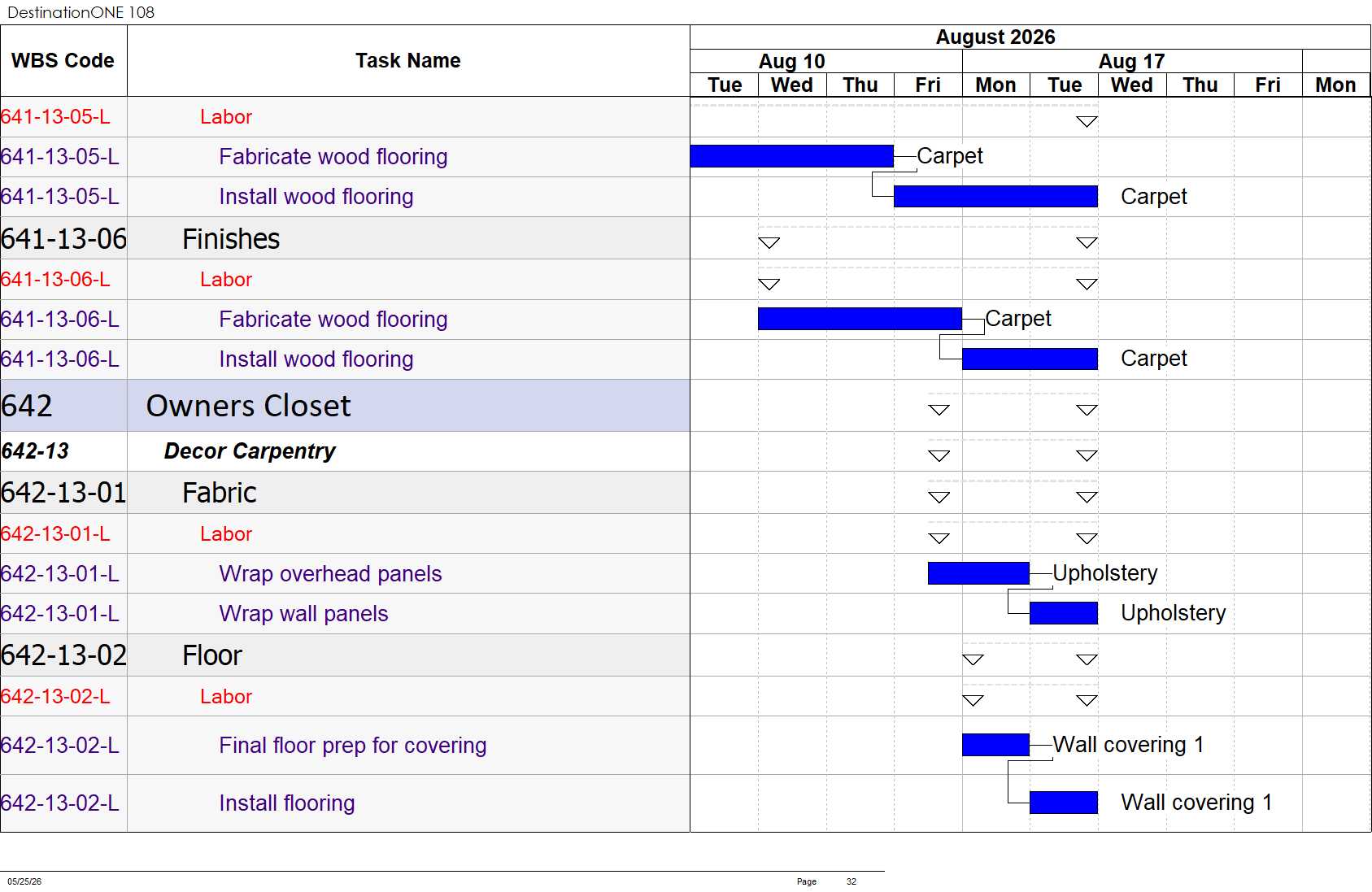Viewport: 1372px width, 892px height.
Task: Click the Task Name column header
Action: tap(408, 61)
